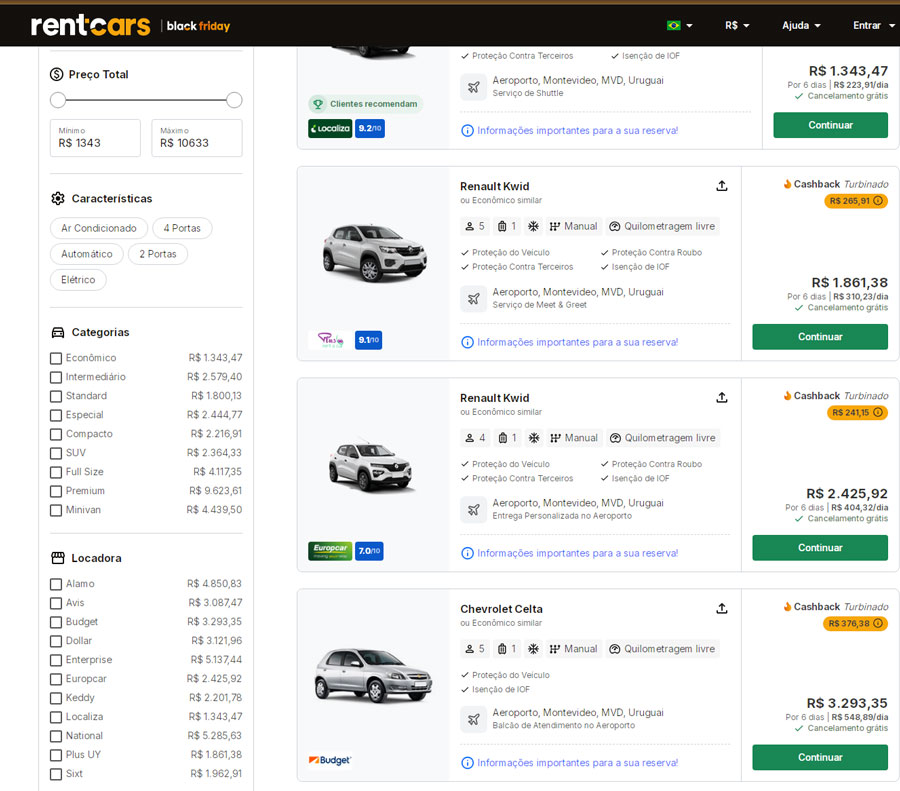This screenshot has height=791, width=900.
Task: Share the Chevrolet Celta listing
Action: pyautogui.click(x=722, y=609)
